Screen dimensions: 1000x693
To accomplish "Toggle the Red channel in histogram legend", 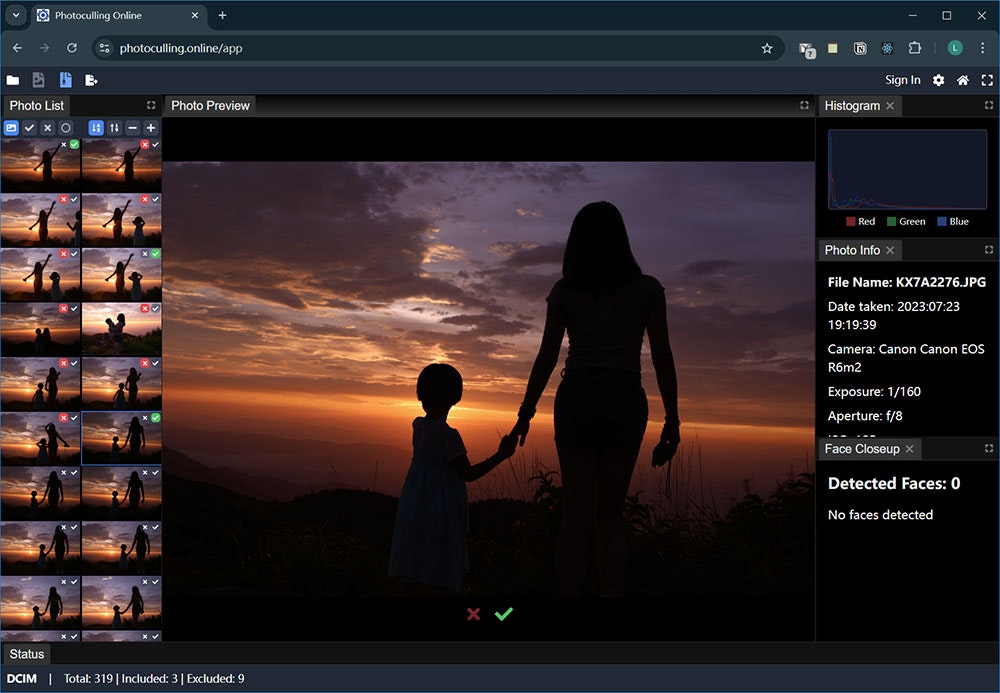I will [860, 221].
